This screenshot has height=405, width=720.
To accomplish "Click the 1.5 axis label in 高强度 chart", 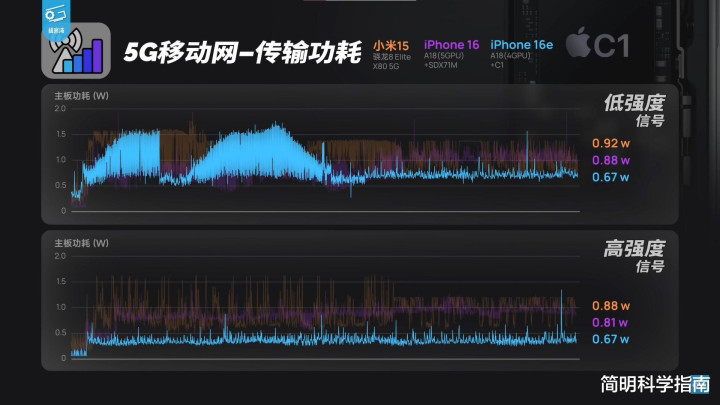I will (x=61, y=281).
